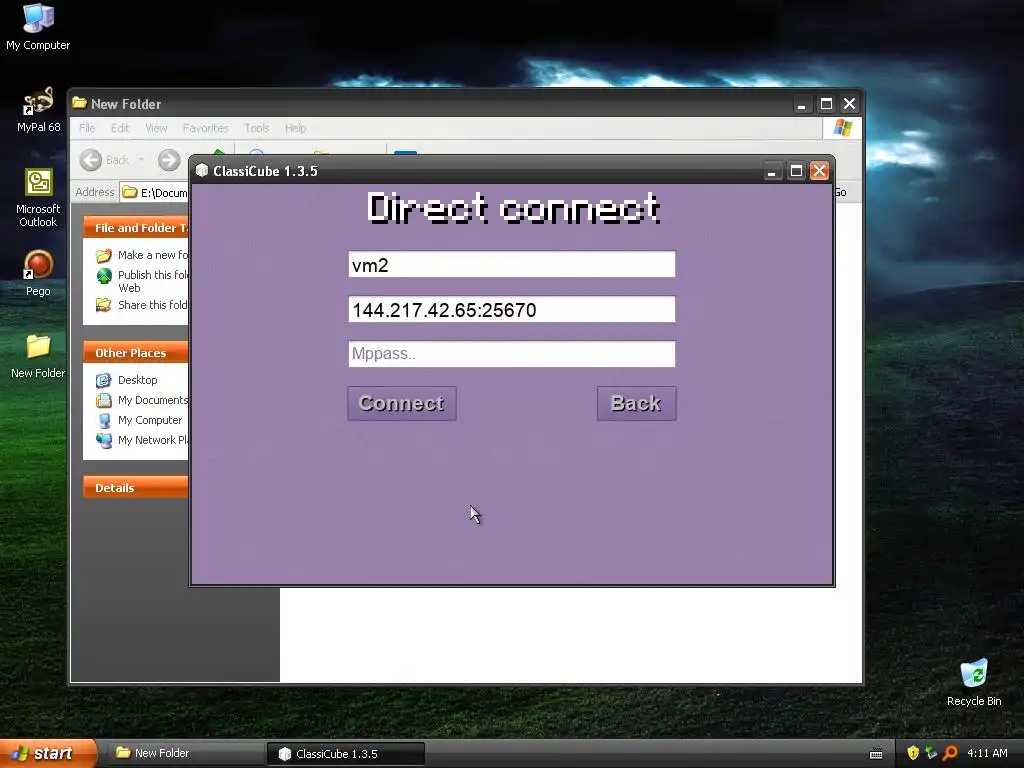This screenshot has width=1024, height=768.
Task: Open the Recycle Bin
Action: (x=974, y=682)
